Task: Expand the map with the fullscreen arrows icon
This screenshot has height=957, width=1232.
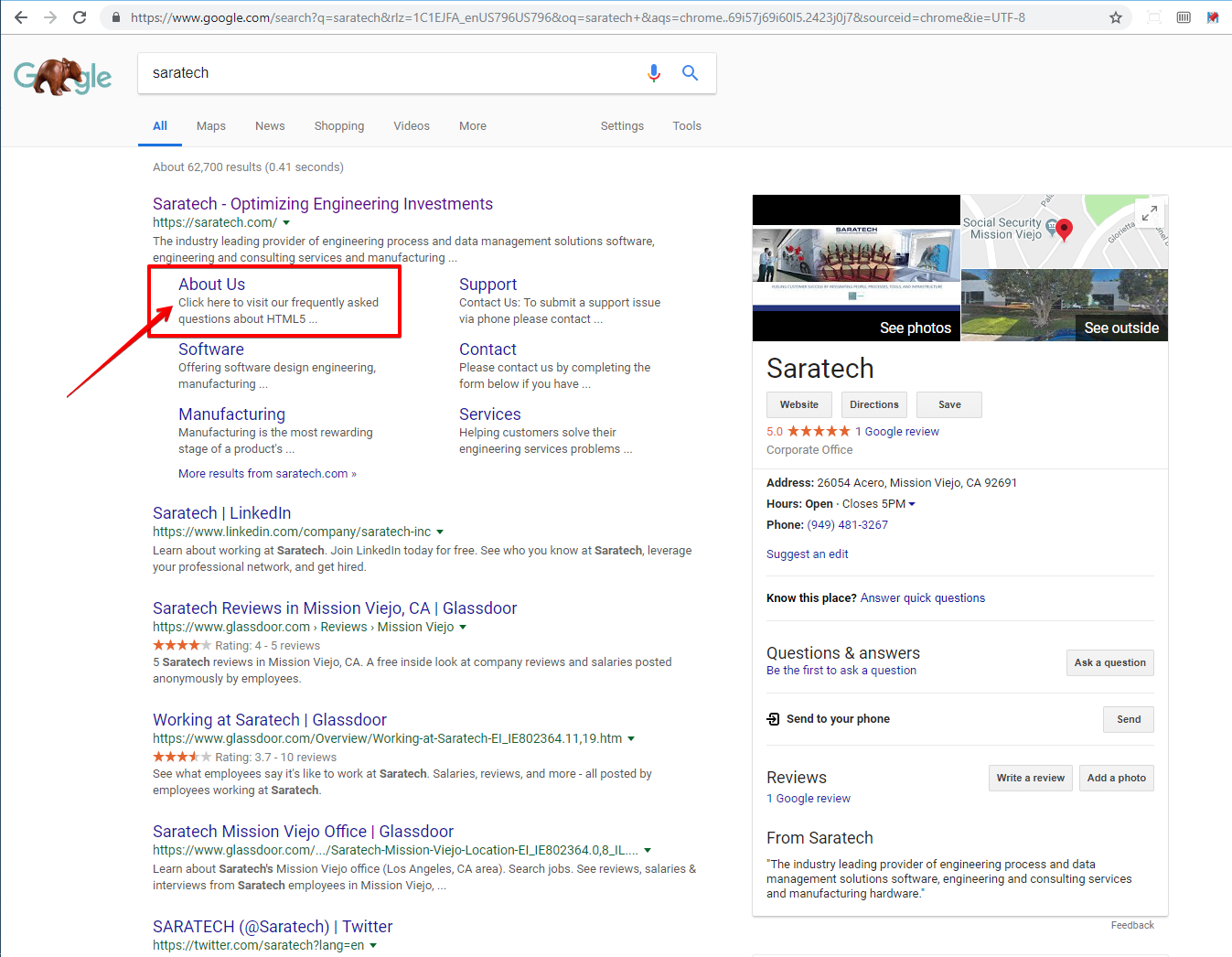Action: [x=1150, y=212]
